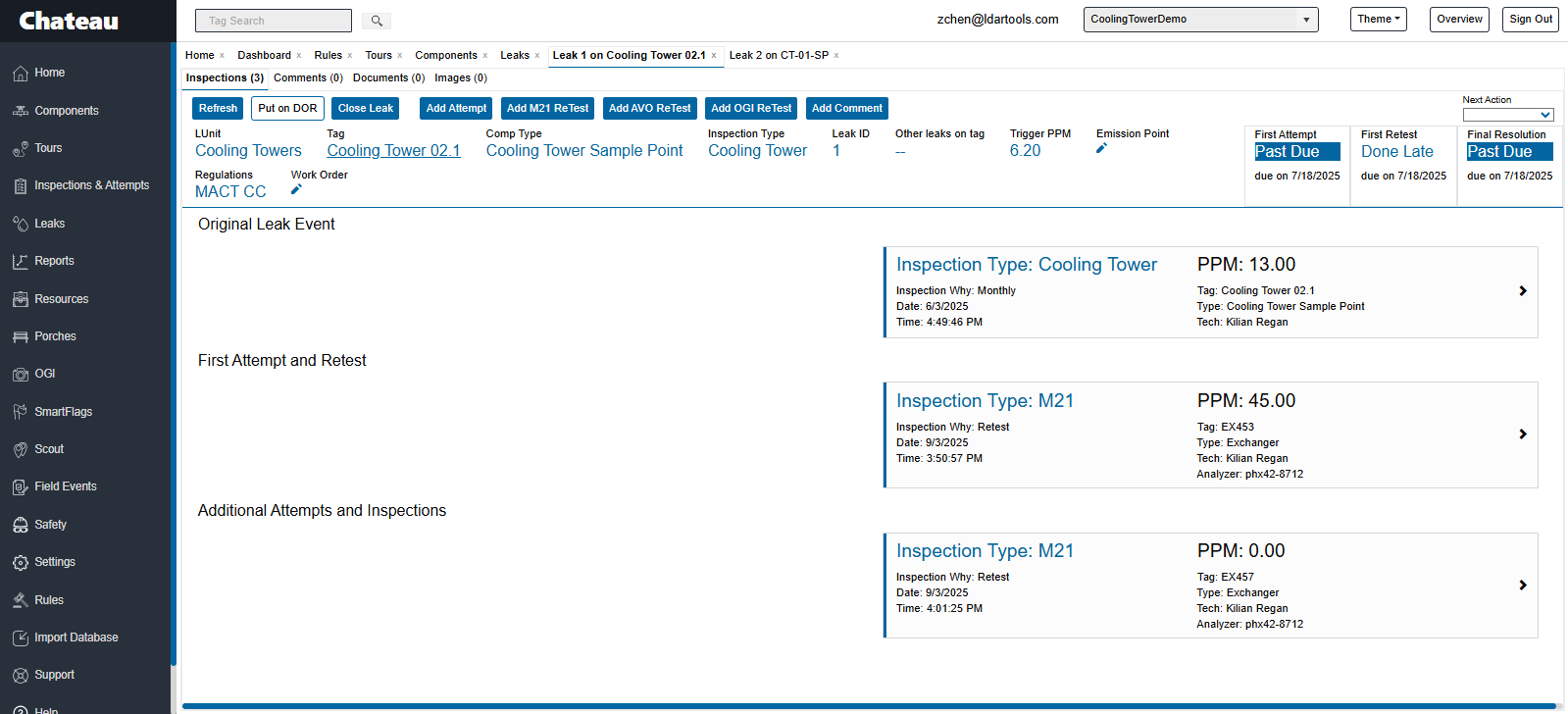
Task: Open the OGI sidebar item
Action: (x=44, y=374)
